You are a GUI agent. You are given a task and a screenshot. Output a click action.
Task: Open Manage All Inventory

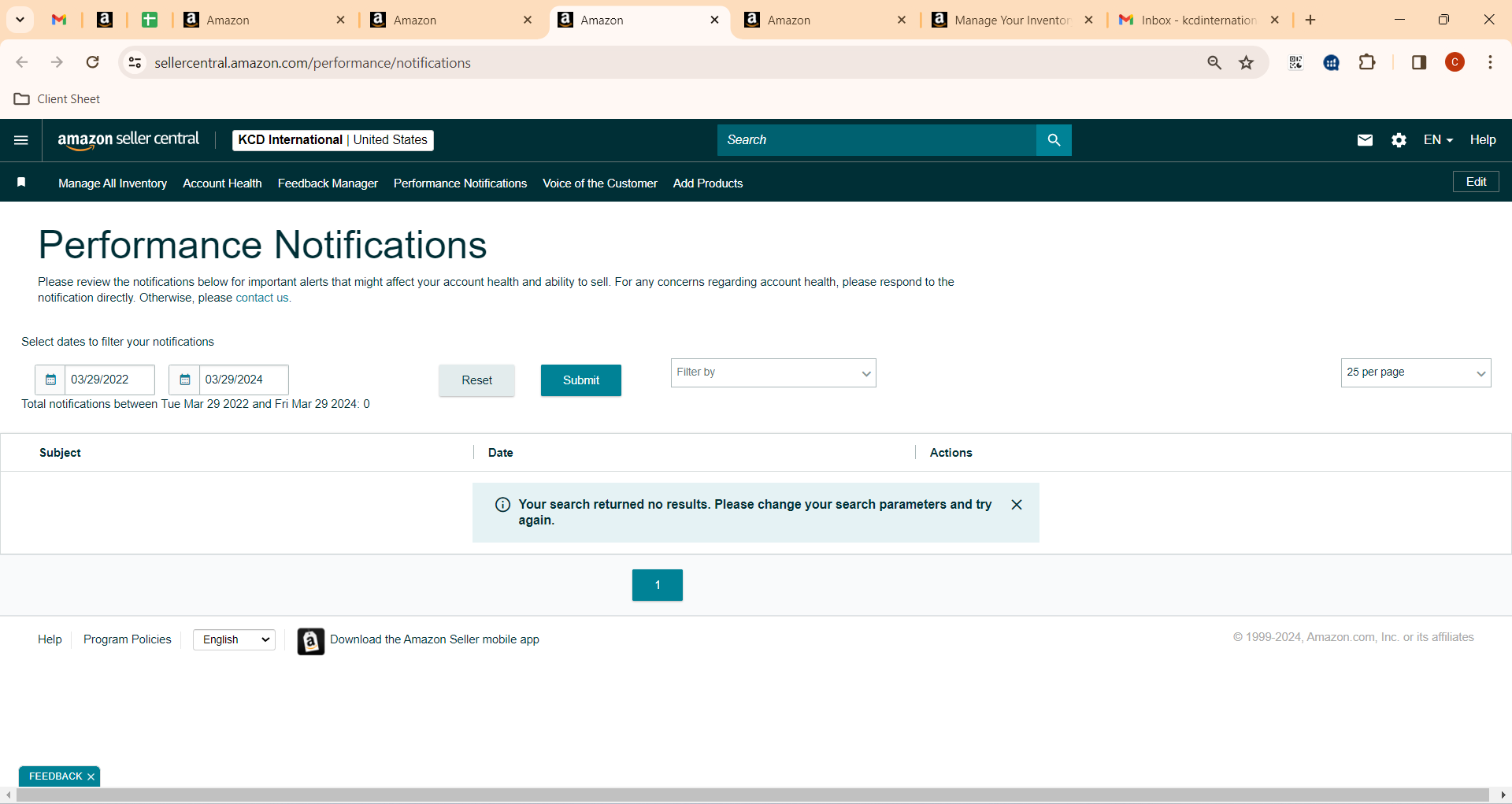(113, 183)
